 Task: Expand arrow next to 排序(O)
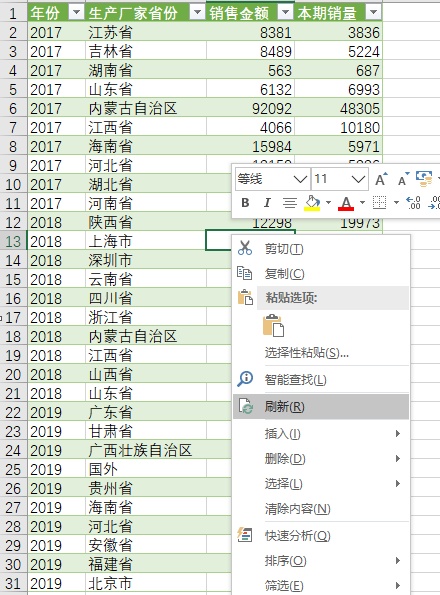(398, 560)
